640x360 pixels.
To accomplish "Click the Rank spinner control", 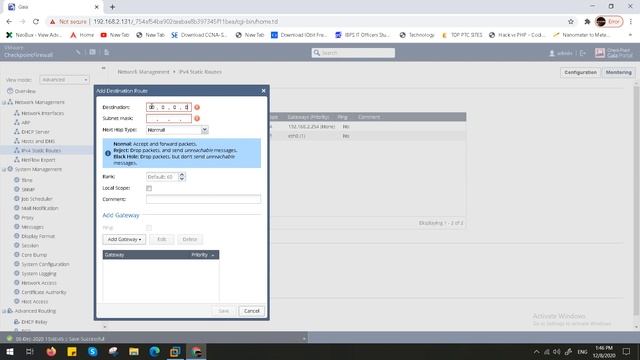I will pos(182,177).
